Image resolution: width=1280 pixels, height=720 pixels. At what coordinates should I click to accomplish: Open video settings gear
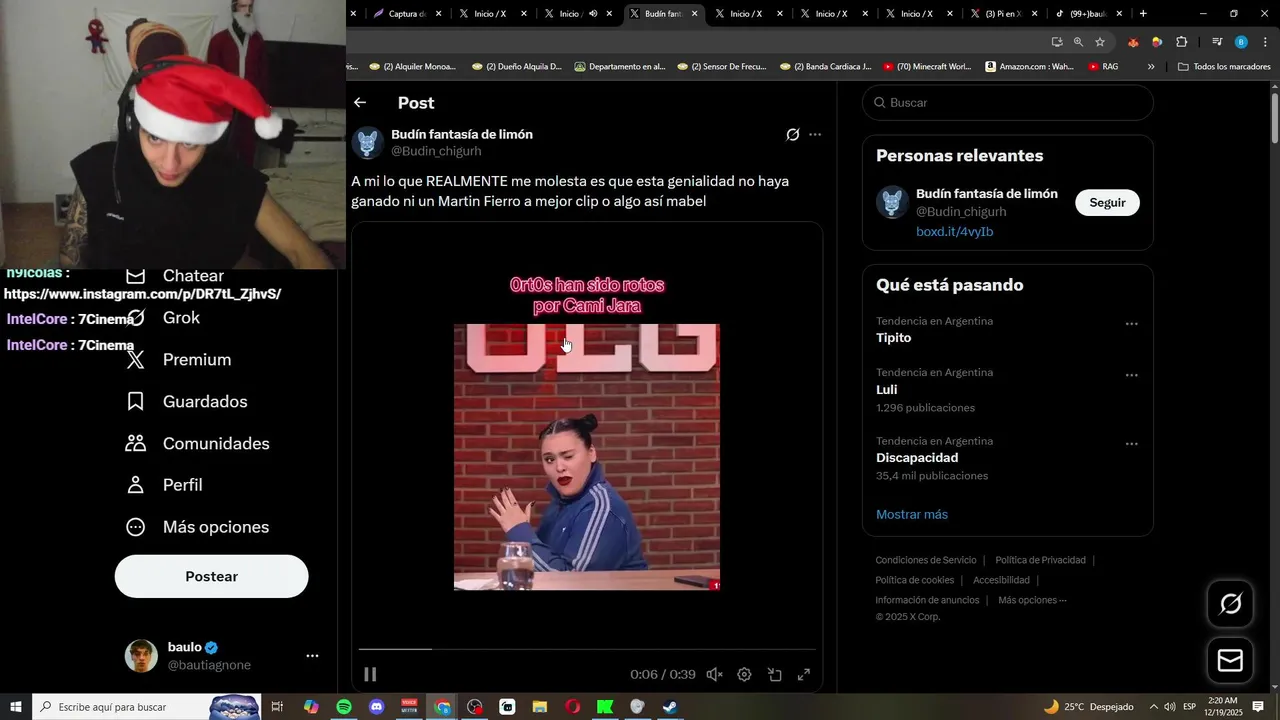744,675
